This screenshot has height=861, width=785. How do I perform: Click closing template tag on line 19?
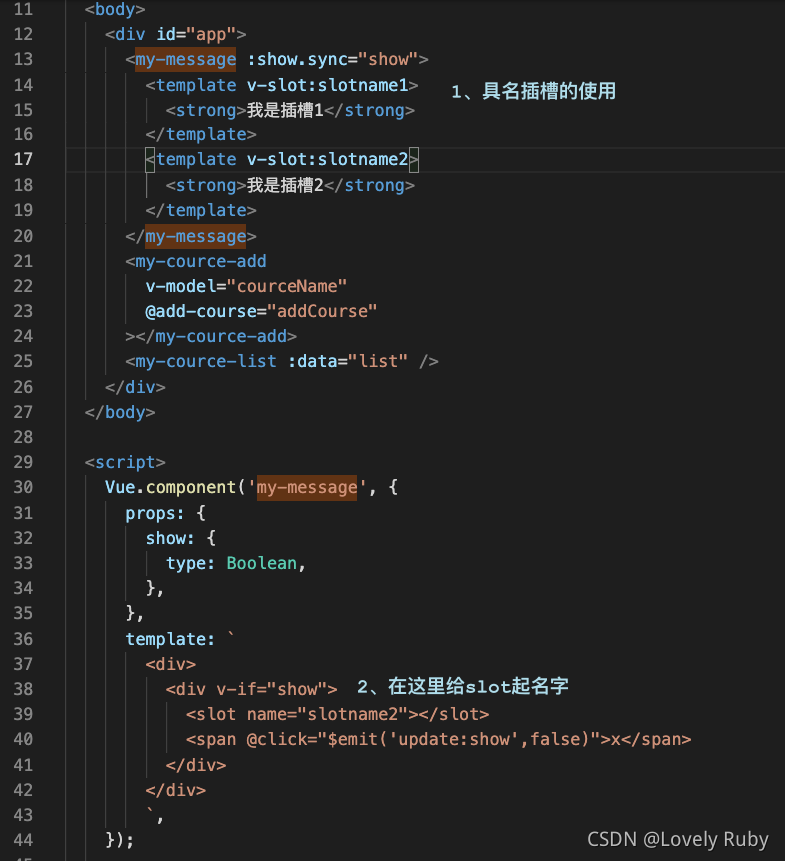[201, 210]
